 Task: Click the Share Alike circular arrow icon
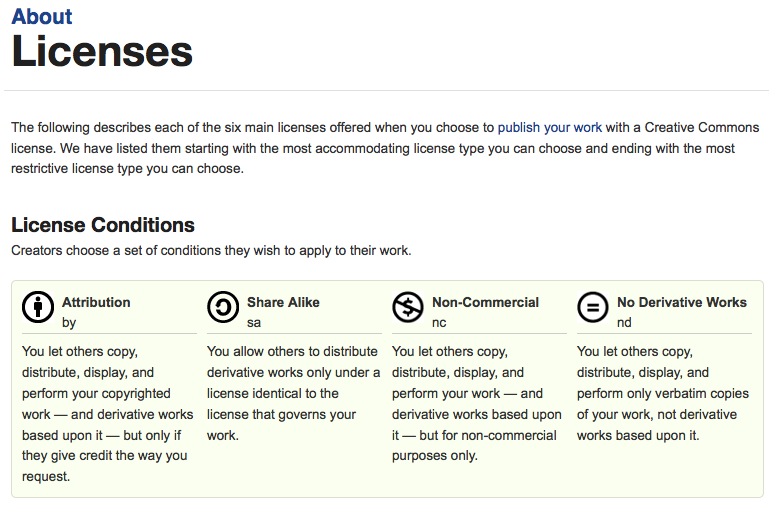pos(223,309)
